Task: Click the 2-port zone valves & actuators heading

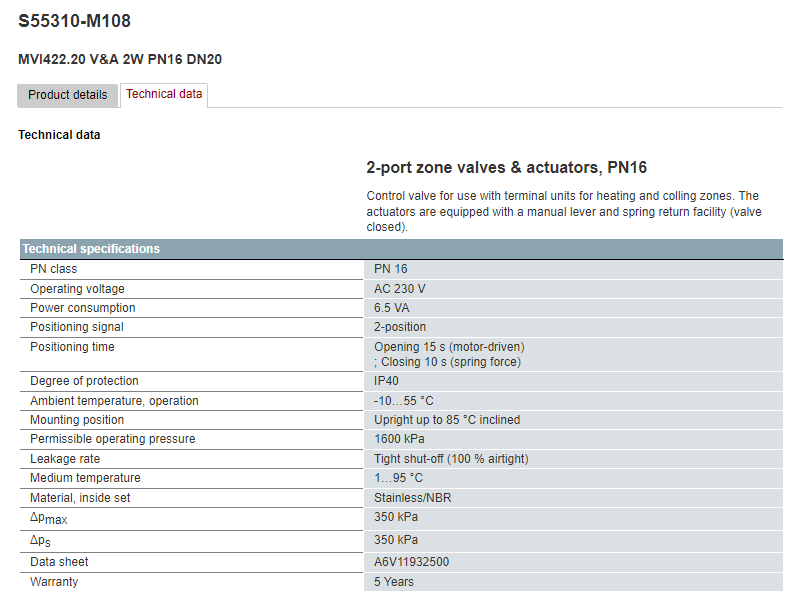Action: click(x=507, y=168)
